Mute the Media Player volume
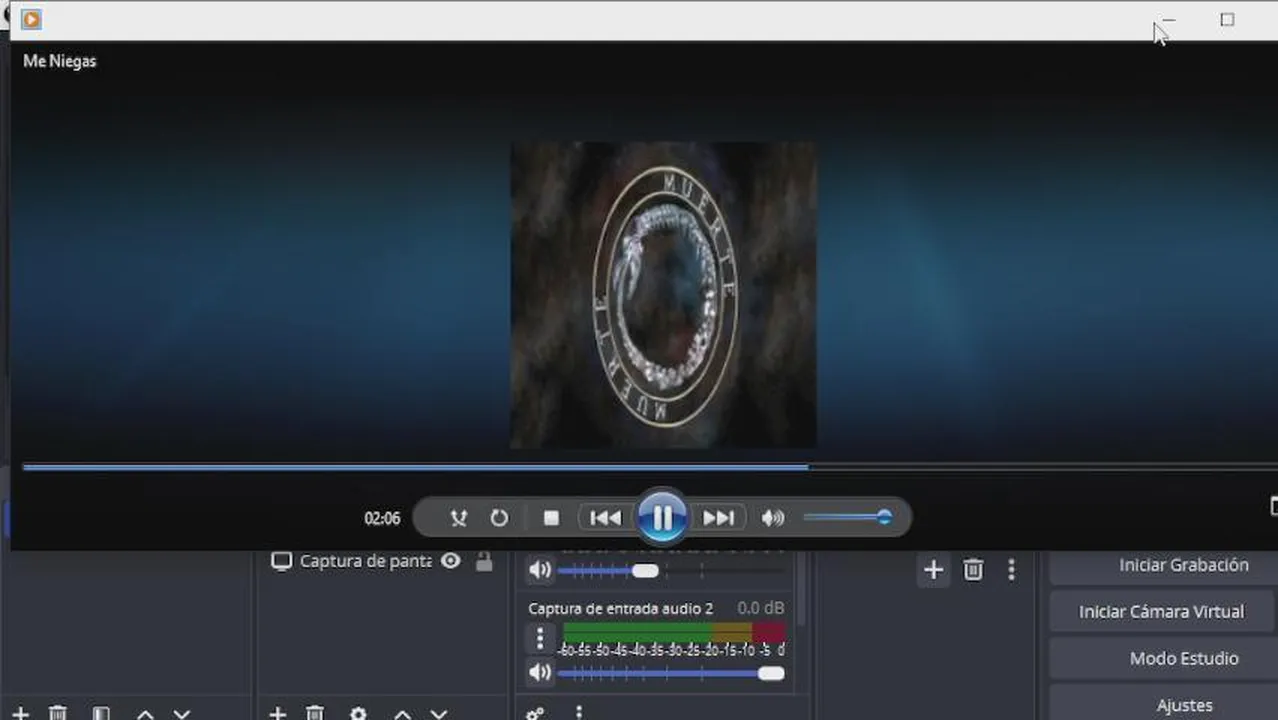 tap(772, 517)
